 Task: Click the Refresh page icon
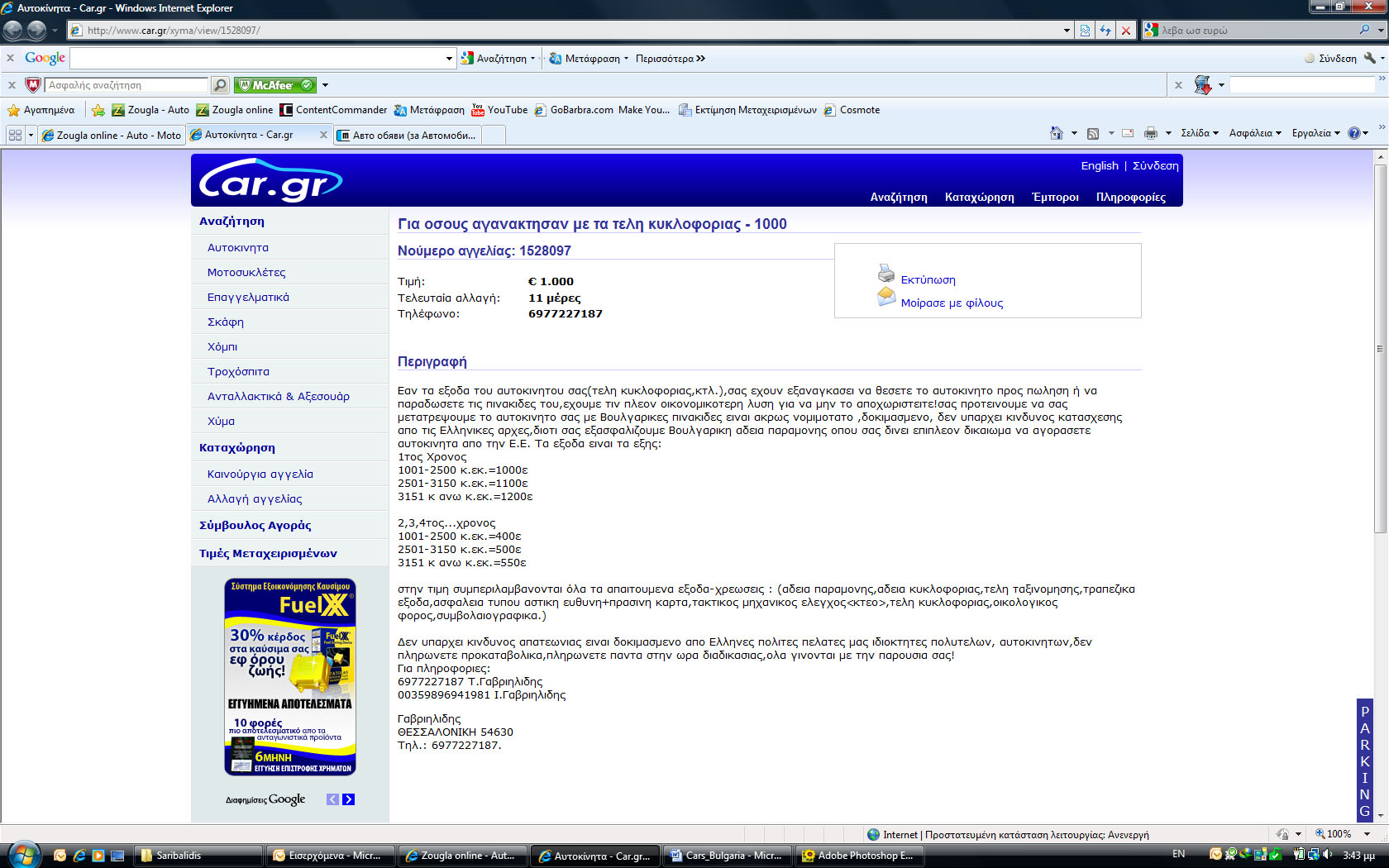coord(1105,31)
